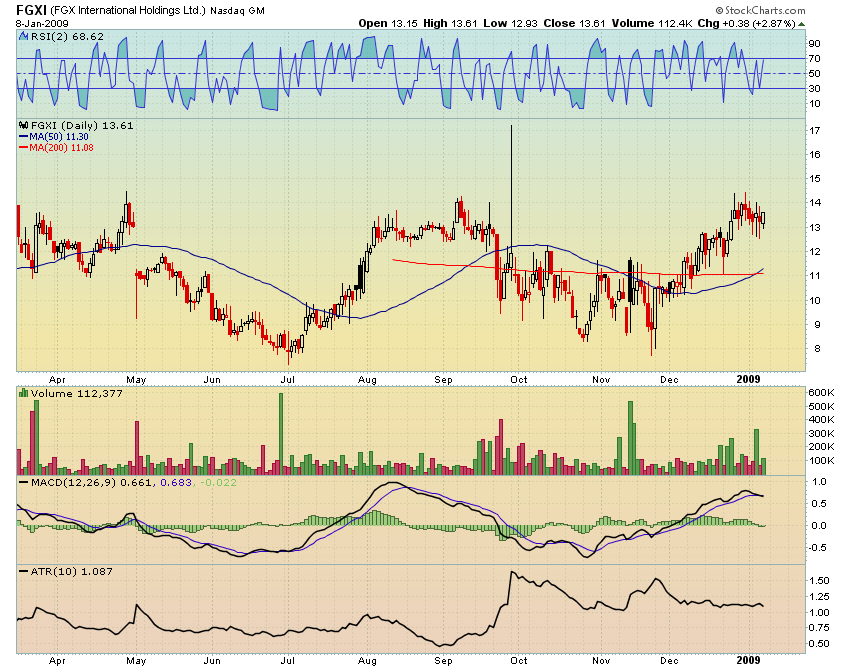
Task: Click the candlestick icon before FGXI (Daily)
Action: click(24, 125)
